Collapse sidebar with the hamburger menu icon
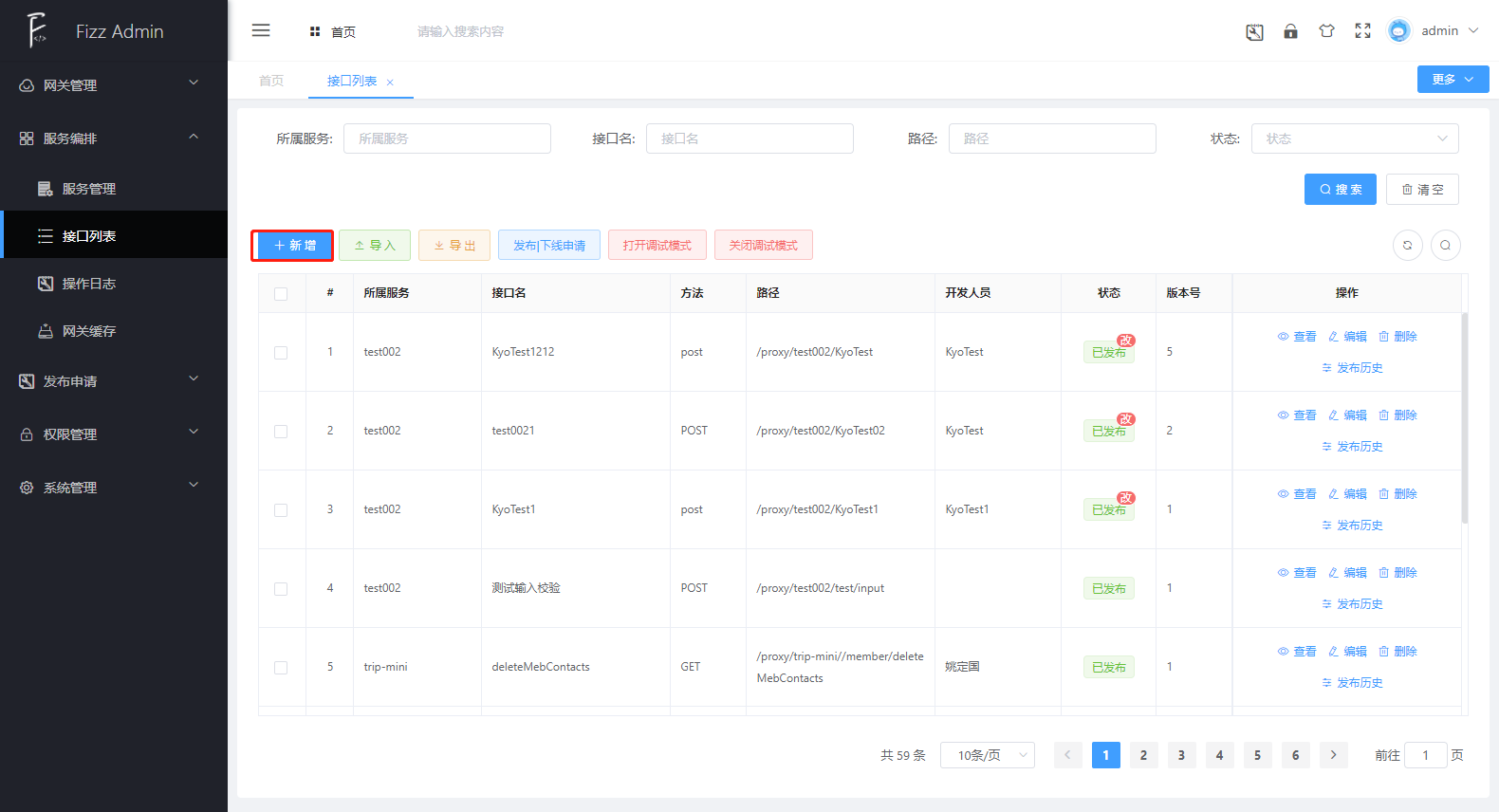The image size is (1499, 812). pyautogui.click(x=261, y=30)
